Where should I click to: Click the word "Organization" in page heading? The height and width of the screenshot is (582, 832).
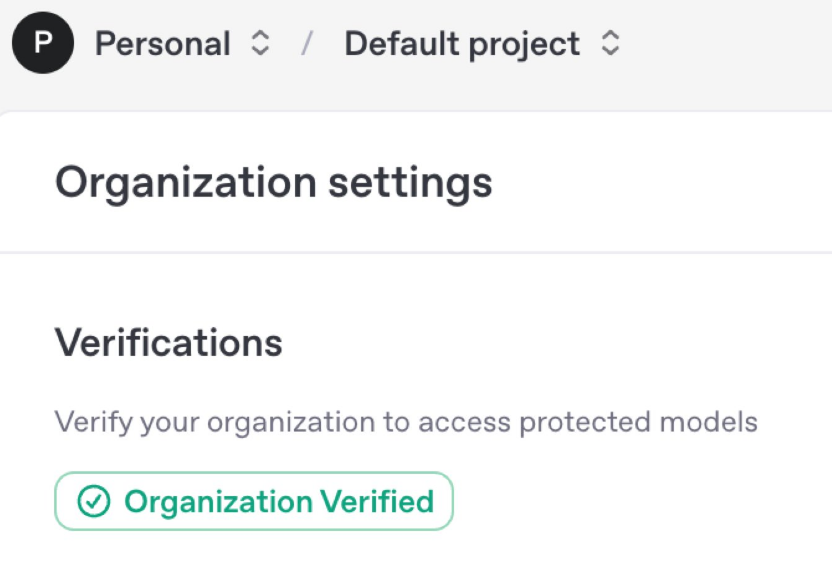pyautogui.click(x=186, y=184)
